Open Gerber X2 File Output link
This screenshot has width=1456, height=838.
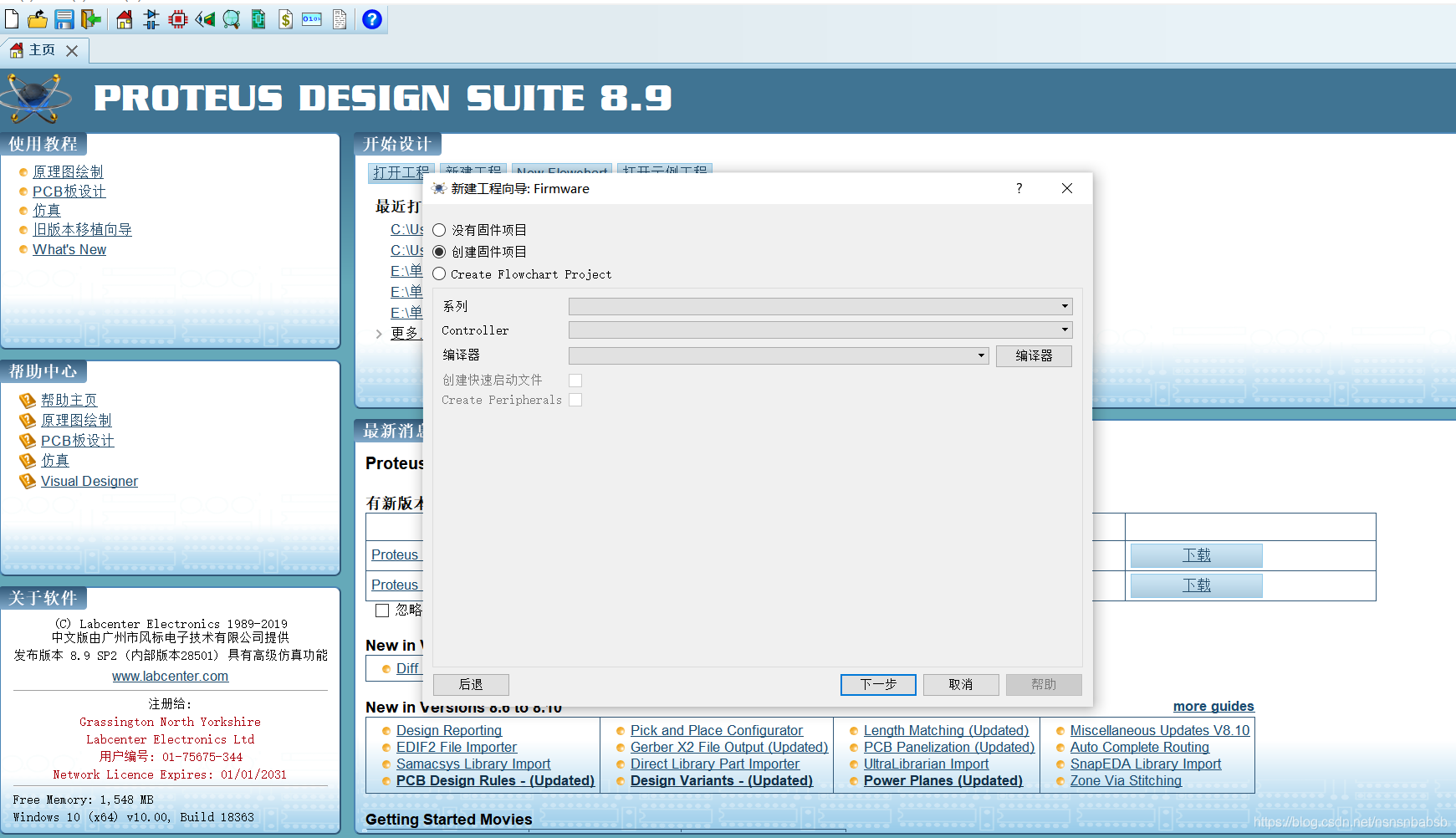[729, 747]
